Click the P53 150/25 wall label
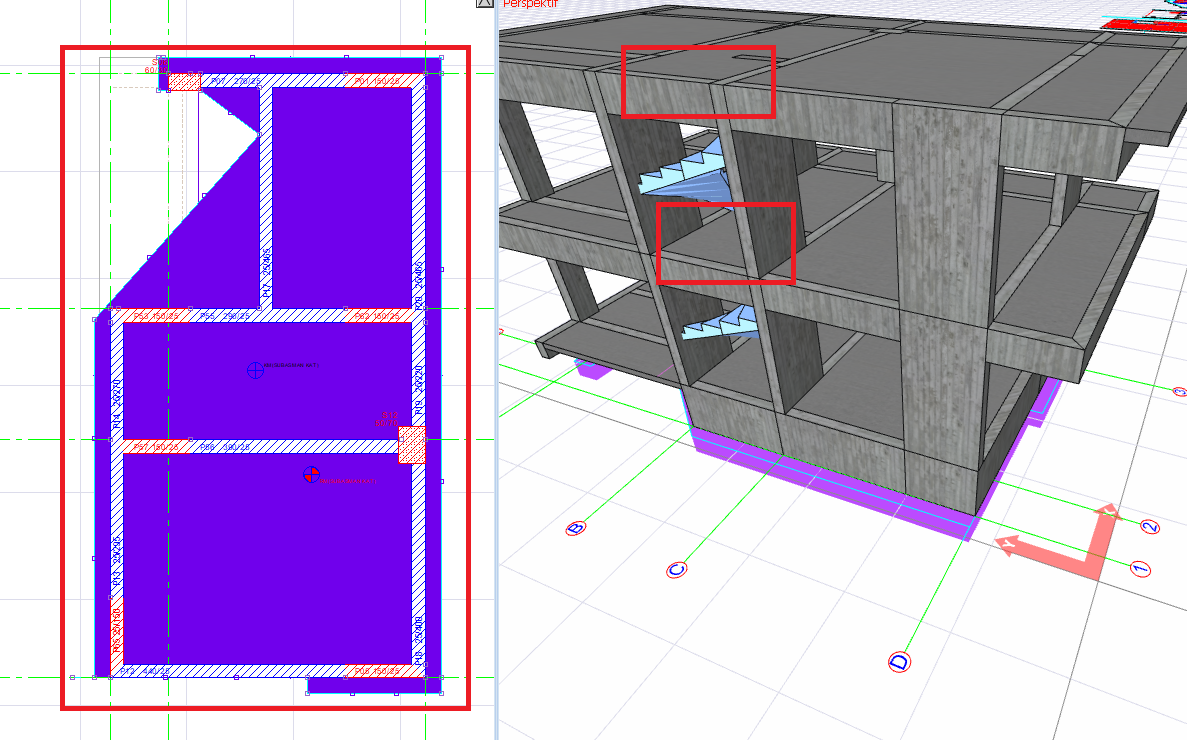Viewport: 1187px width, 740px height. (155, 316)
